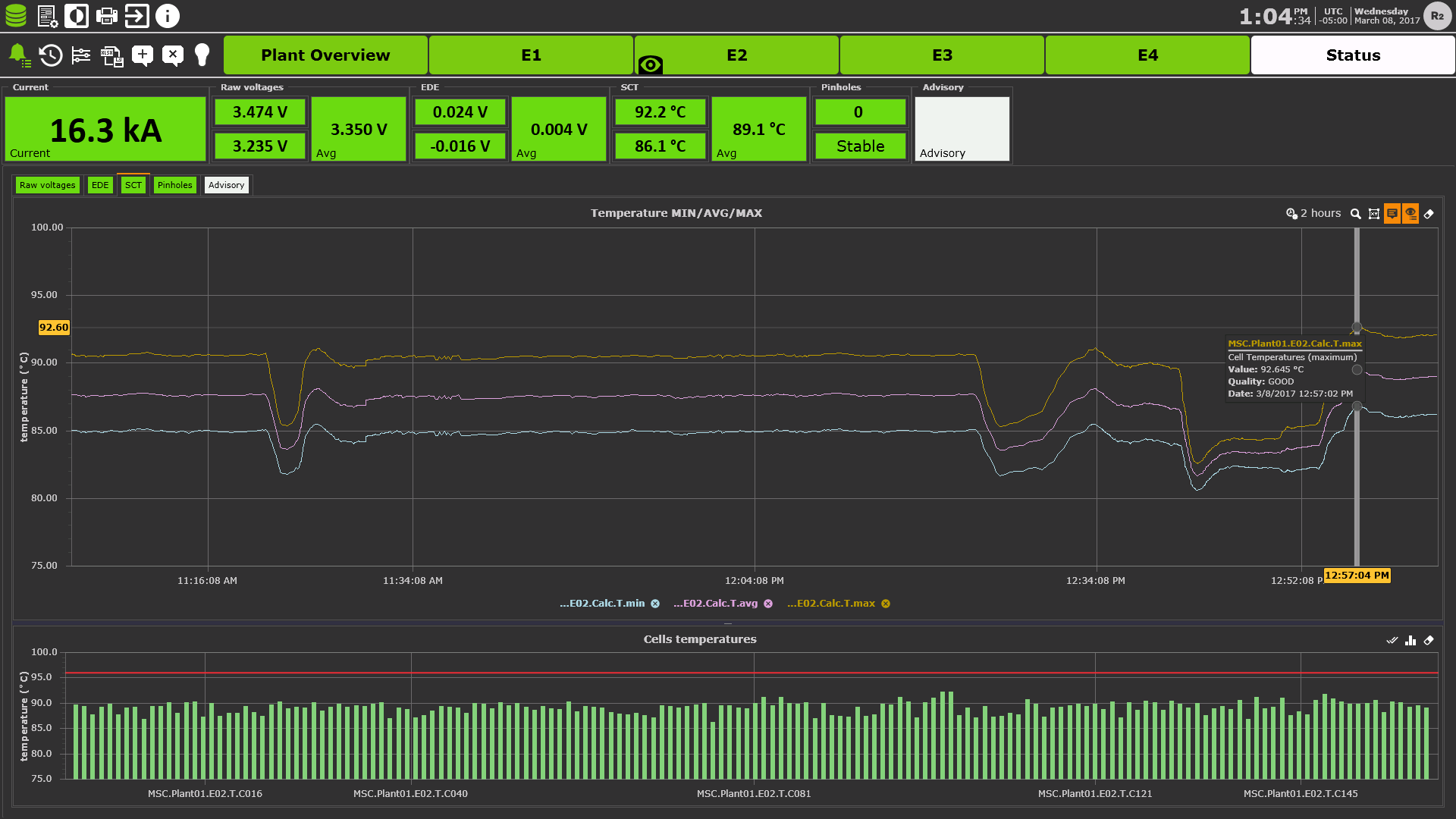Click the Stable pinholes status
The width and height of the screenshot is (1456, 819).
[861, 146]
